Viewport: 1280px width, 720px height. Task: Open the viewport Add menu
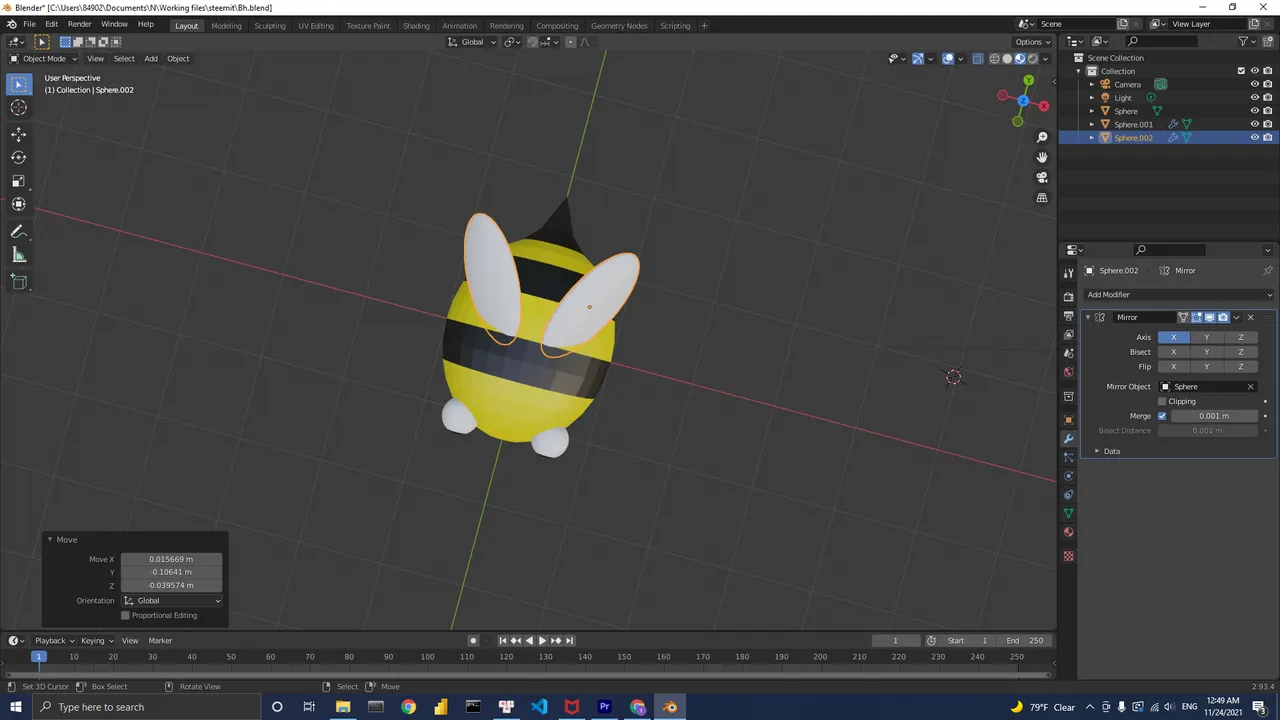(x=151, y=58)
